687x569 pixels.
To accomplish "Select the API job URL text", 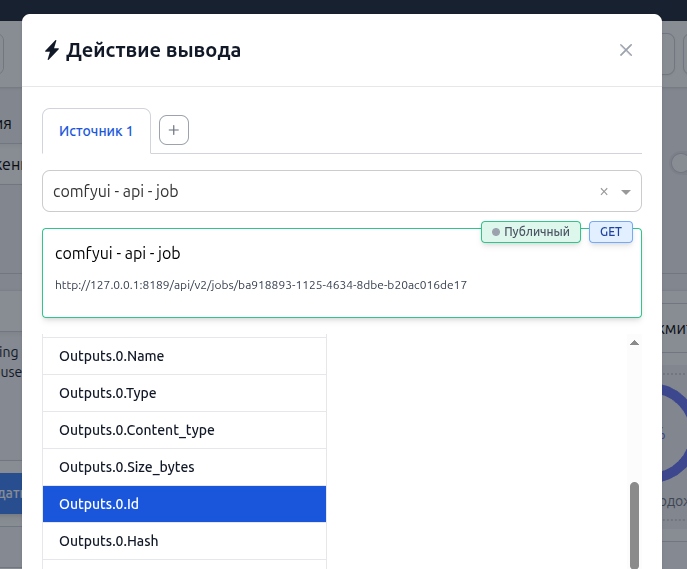I will click(261, 285).
